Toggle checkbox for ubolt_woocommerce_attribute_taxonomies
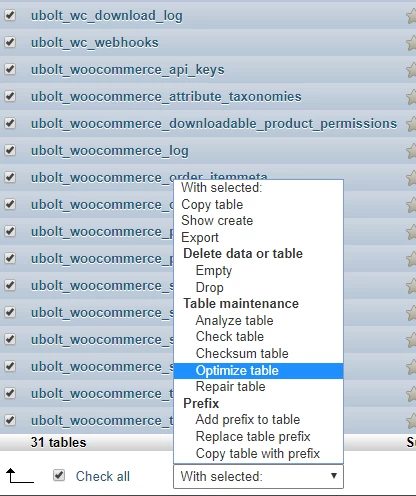This screenshot has height=496, width=416. pos(10,96)
